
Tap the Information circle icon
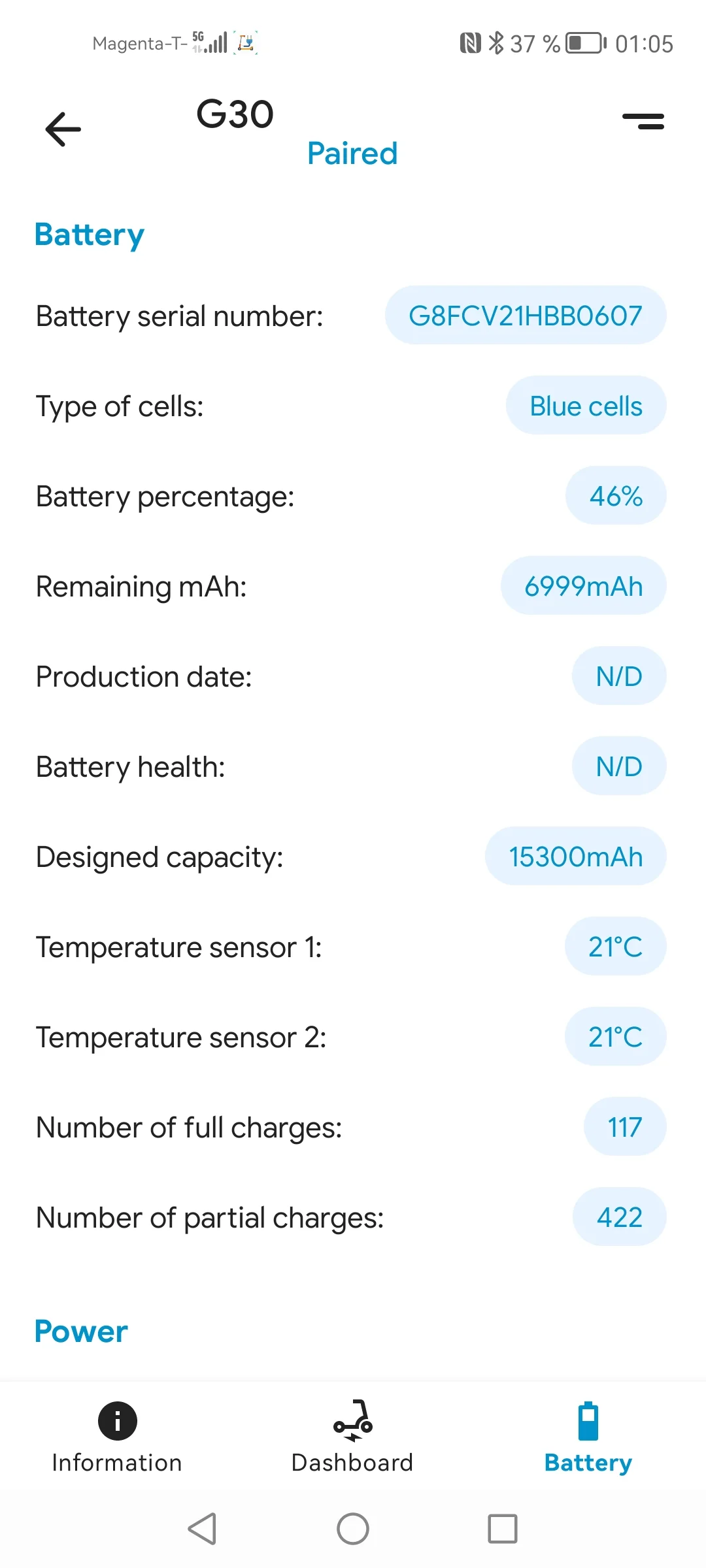tap(118, 1420)
